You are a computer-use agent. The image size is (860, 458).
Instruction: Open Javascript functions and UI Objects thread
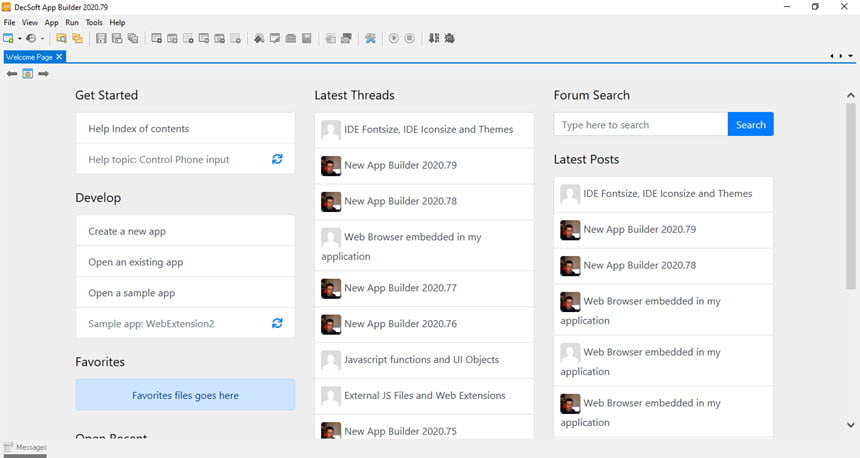tap(424, 360)
